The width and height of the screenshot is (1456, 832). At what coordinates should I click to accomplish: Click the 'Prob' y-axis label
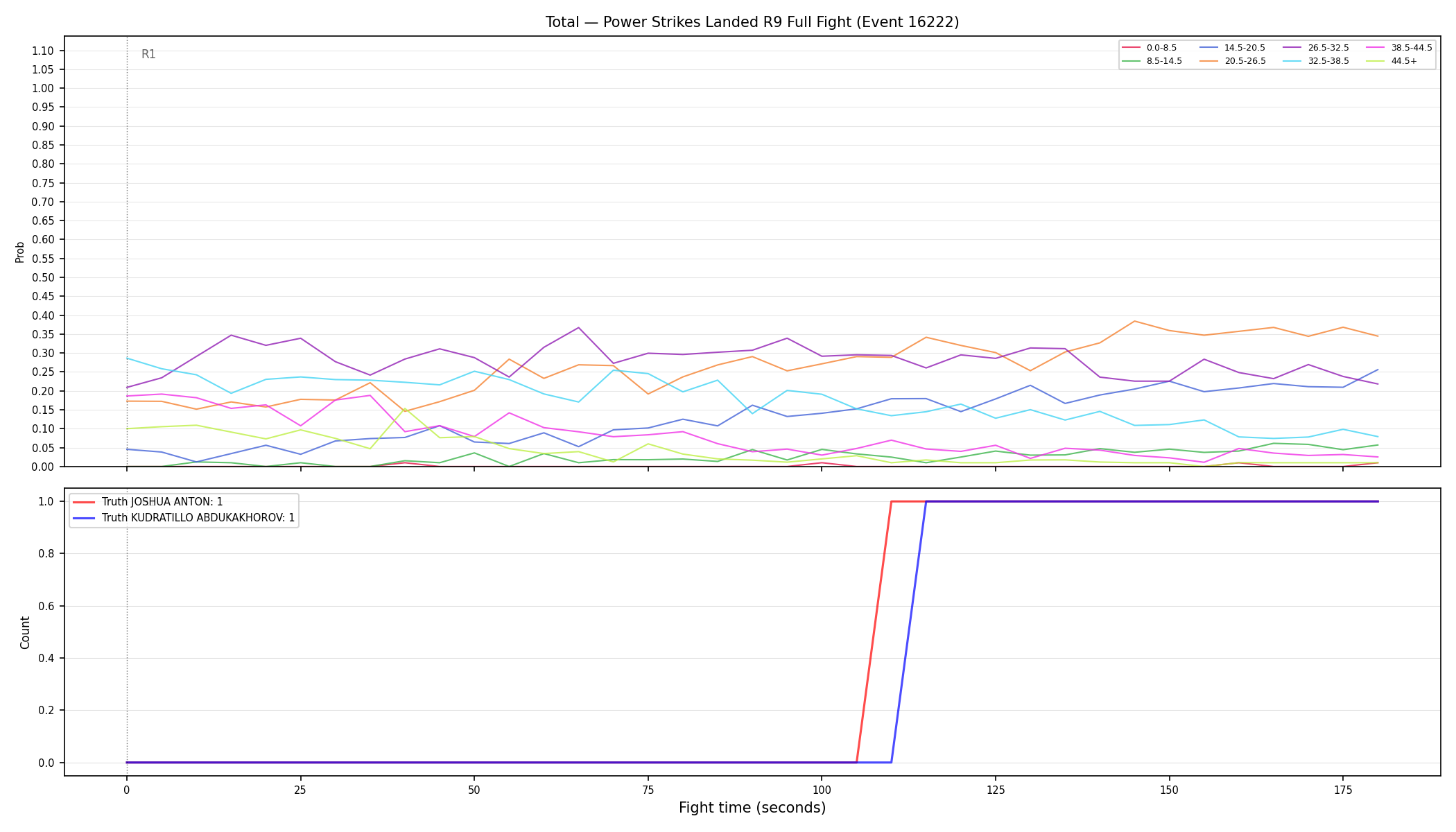click(x=19, y=252)
